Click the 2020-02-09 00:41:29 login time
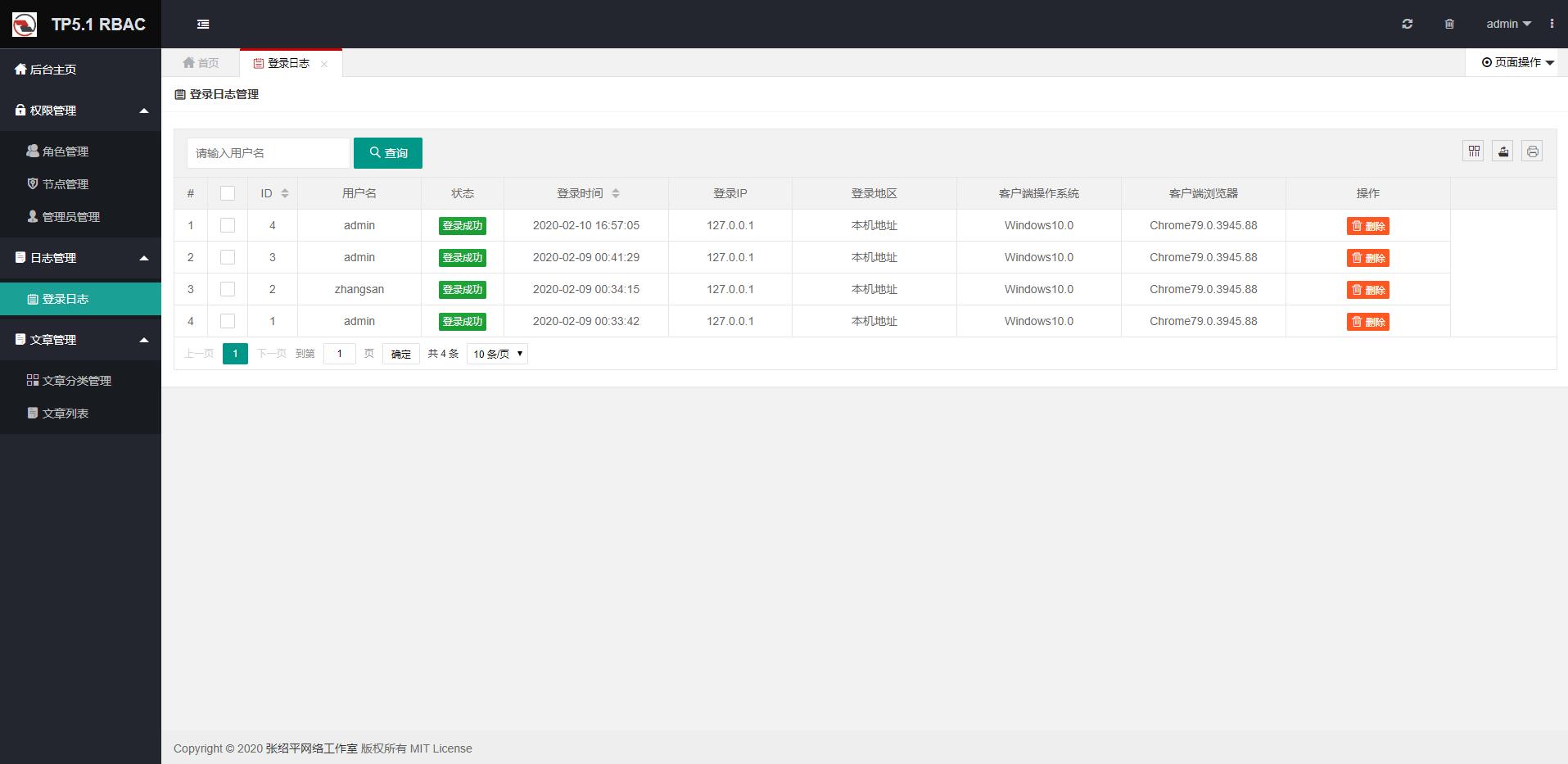1568x764 pixels. pyautogui.click(x=586, y=257)
